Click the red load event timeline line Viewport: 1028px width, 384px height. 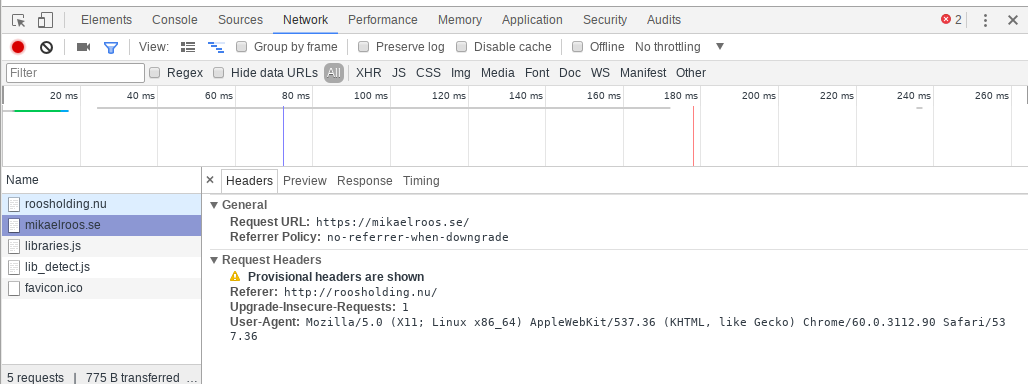click(x=693, y=136)
